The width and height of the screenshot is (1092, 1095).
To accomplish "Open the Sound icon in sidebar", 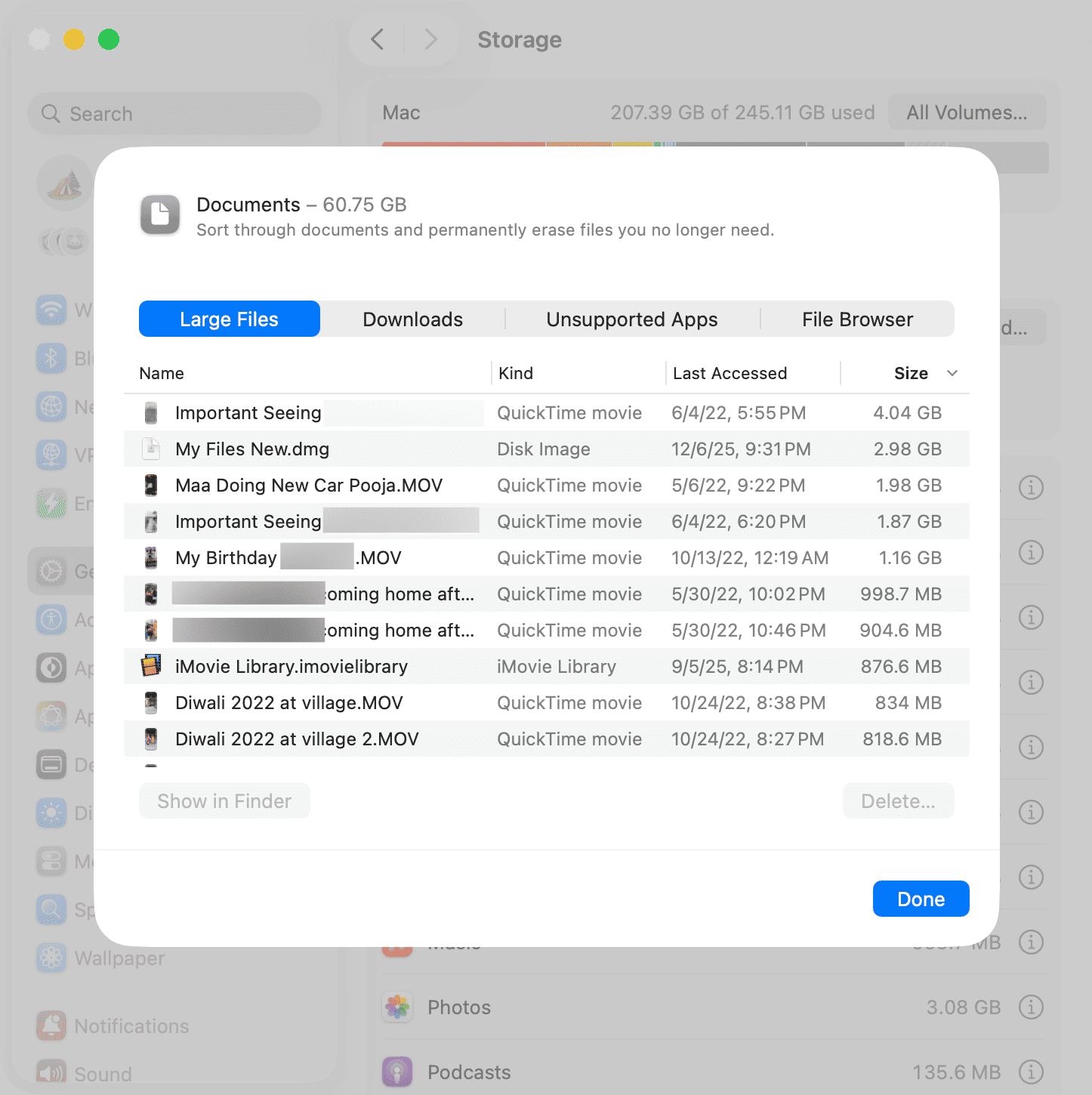I will coord(51,1074).
